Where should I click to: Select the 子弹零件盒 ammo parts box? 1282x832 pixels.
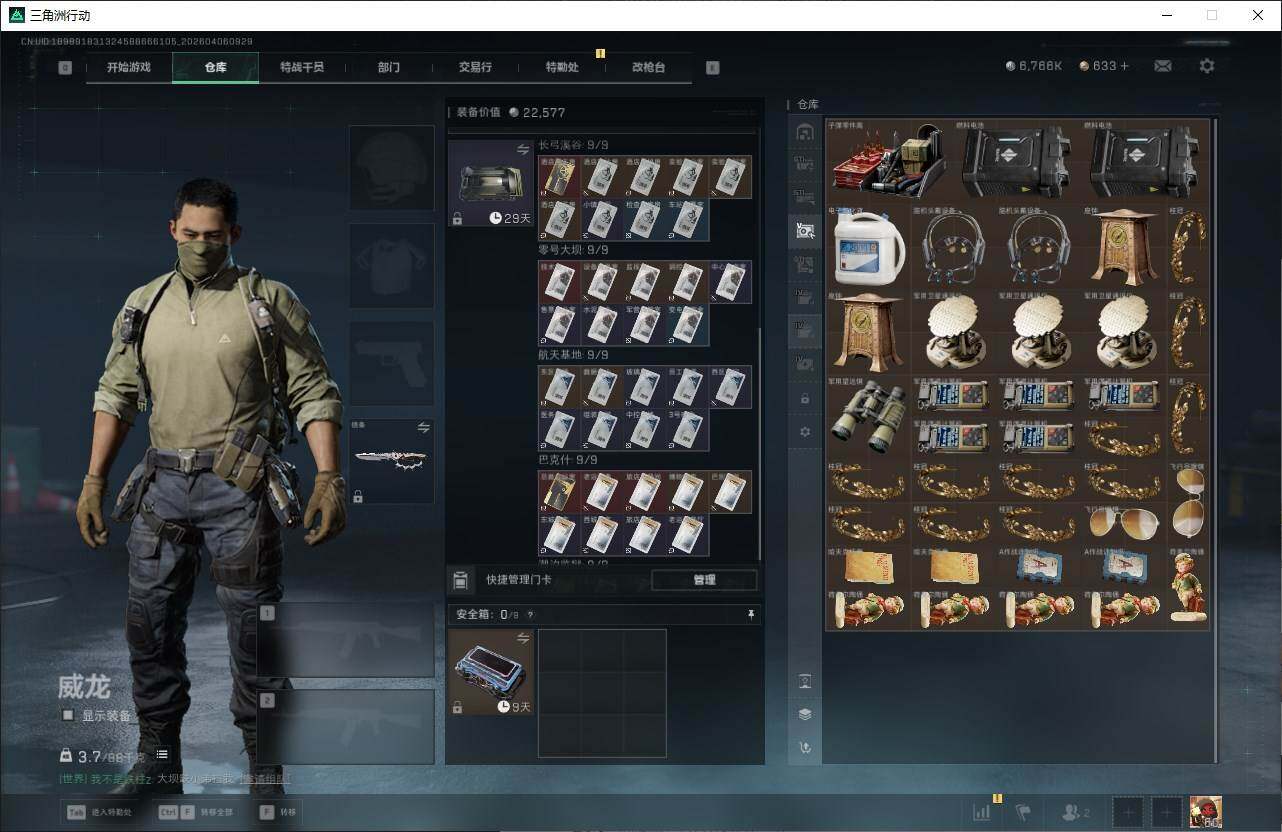[x=889, y=161]
